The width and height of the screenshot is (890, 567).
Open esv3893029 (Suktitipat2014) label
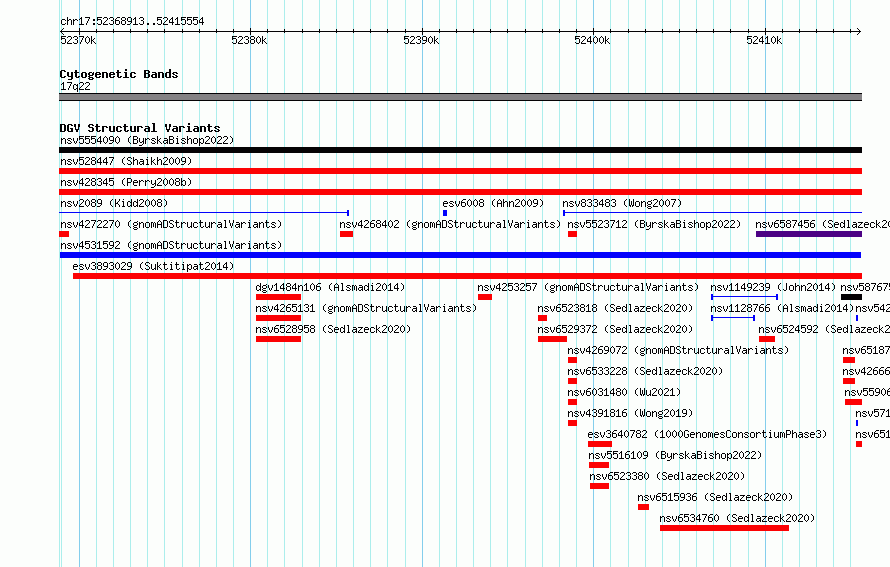click(x=153, y=266)
